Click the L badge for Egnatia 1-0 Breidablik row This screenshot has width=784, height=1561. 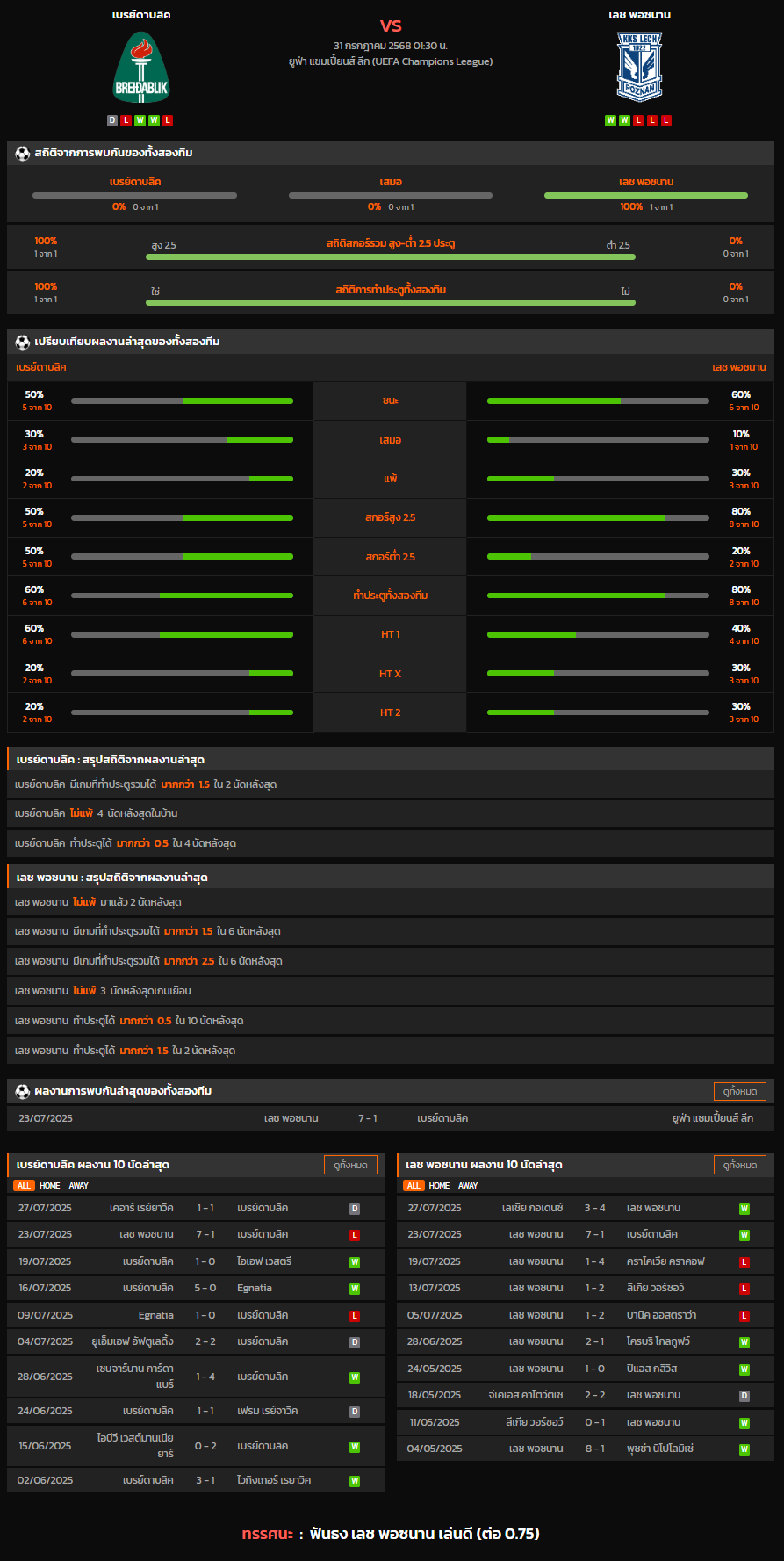(355, 1316)
